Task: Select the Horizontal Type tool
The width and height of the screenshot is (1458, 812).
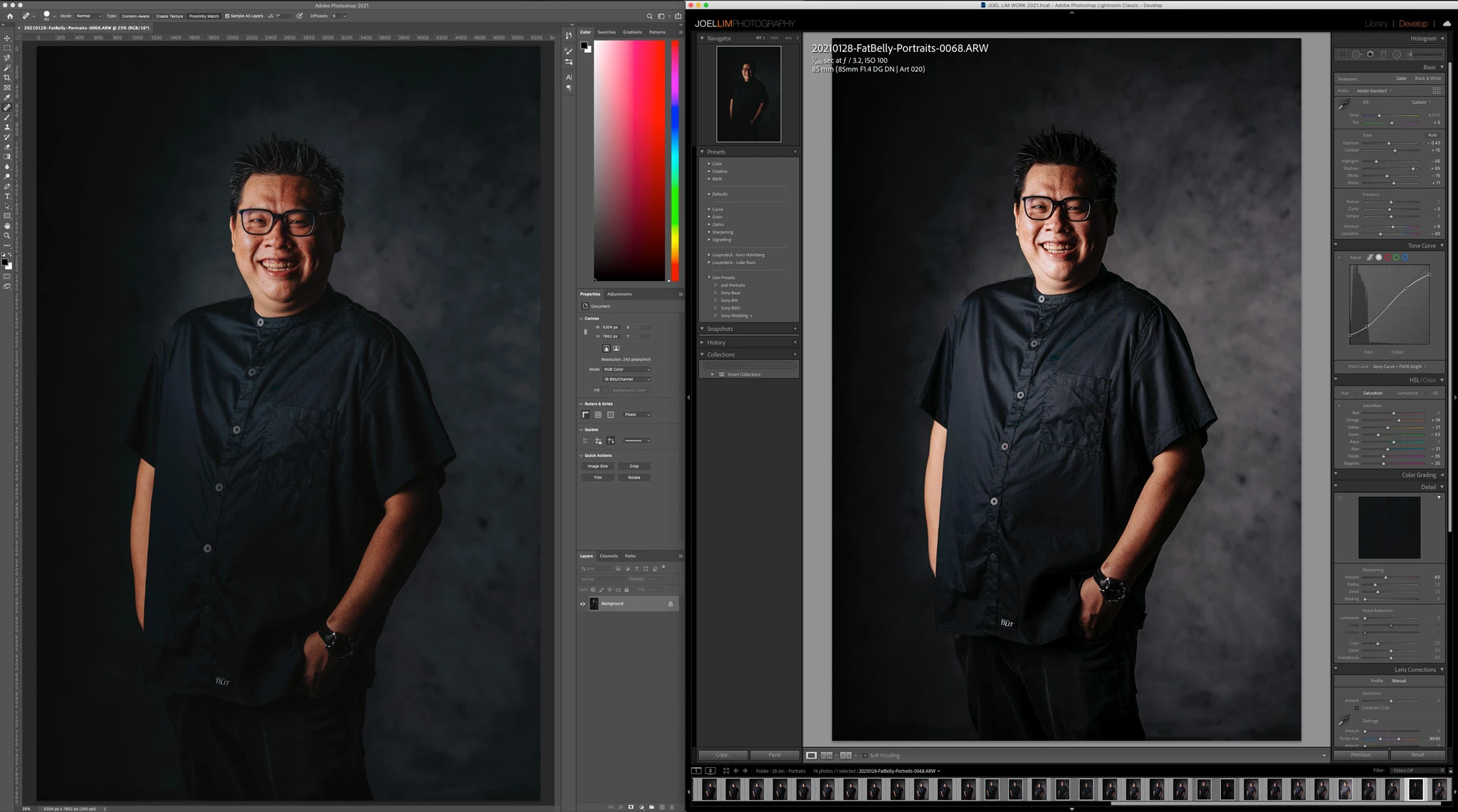Action: 7,196
